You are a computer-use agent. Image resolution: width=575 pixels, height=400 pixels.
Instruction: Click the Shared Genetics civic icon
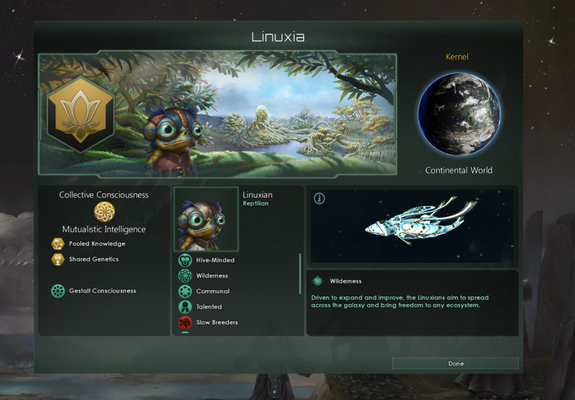(58, 259)
